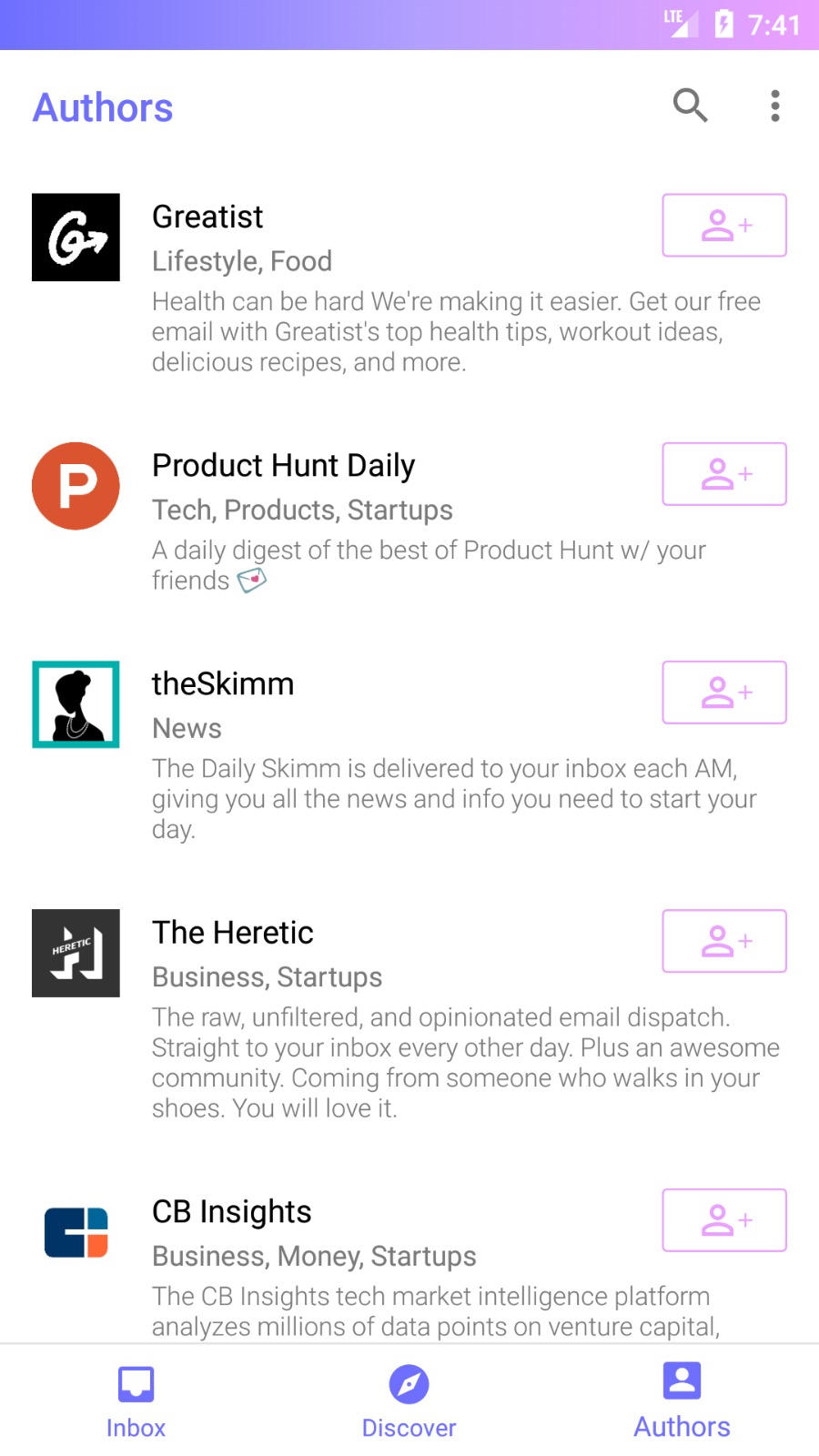The height and width of the screenshot is (1456, 819).
Task: Follow the Greatist author
Action: (x=723, y=226)
